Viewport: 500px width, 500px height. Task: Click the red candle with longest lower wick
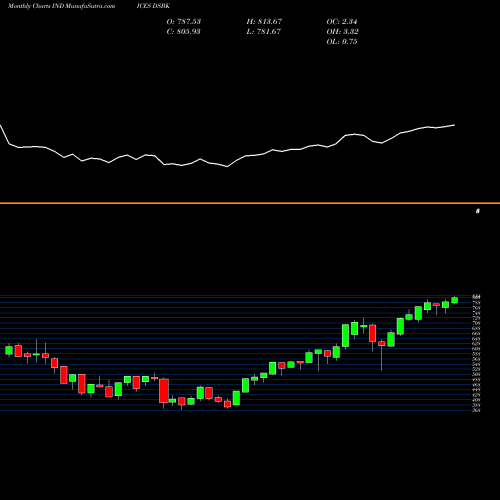382,344
